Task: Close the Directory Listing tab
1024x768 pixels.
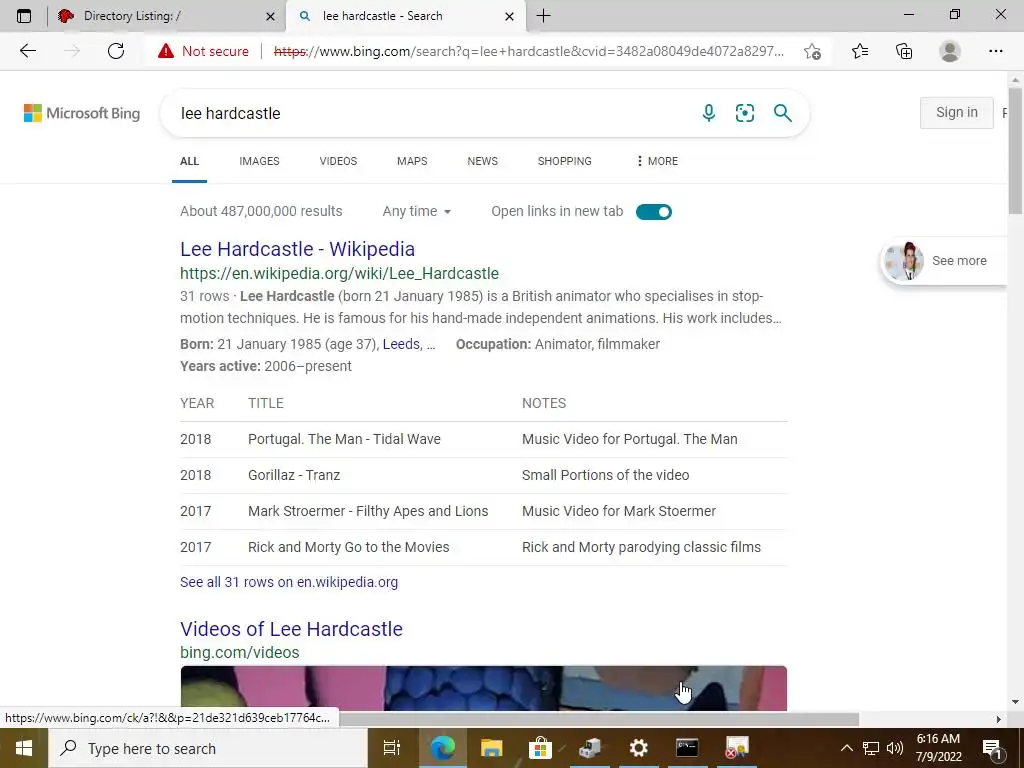Action: coord(270,16)
